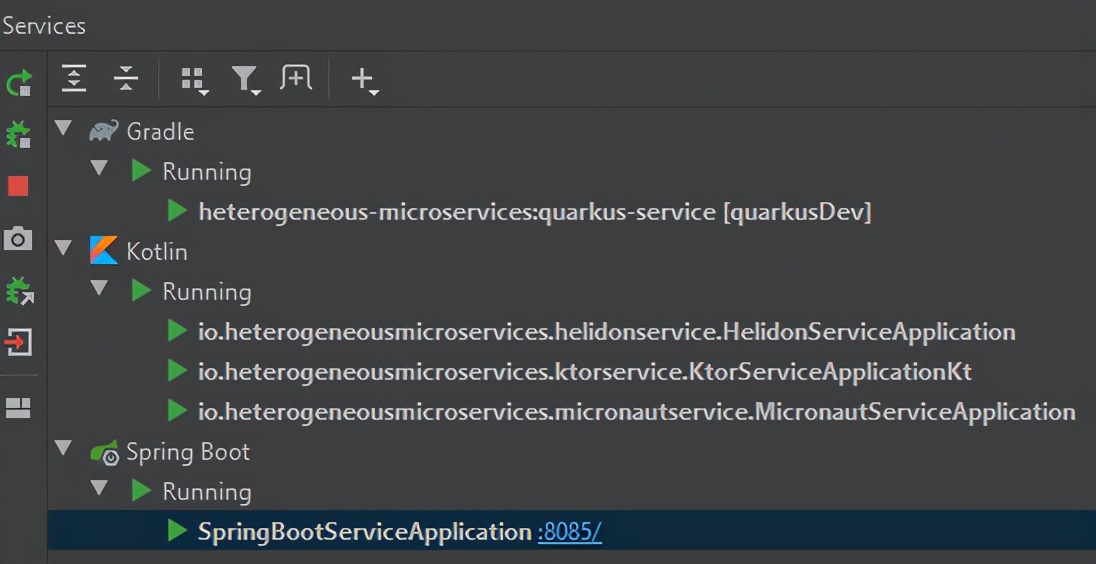1096x564 pixels.
Task: Select the KtorServiceApplicationKt entry
Action: (585, 372)
